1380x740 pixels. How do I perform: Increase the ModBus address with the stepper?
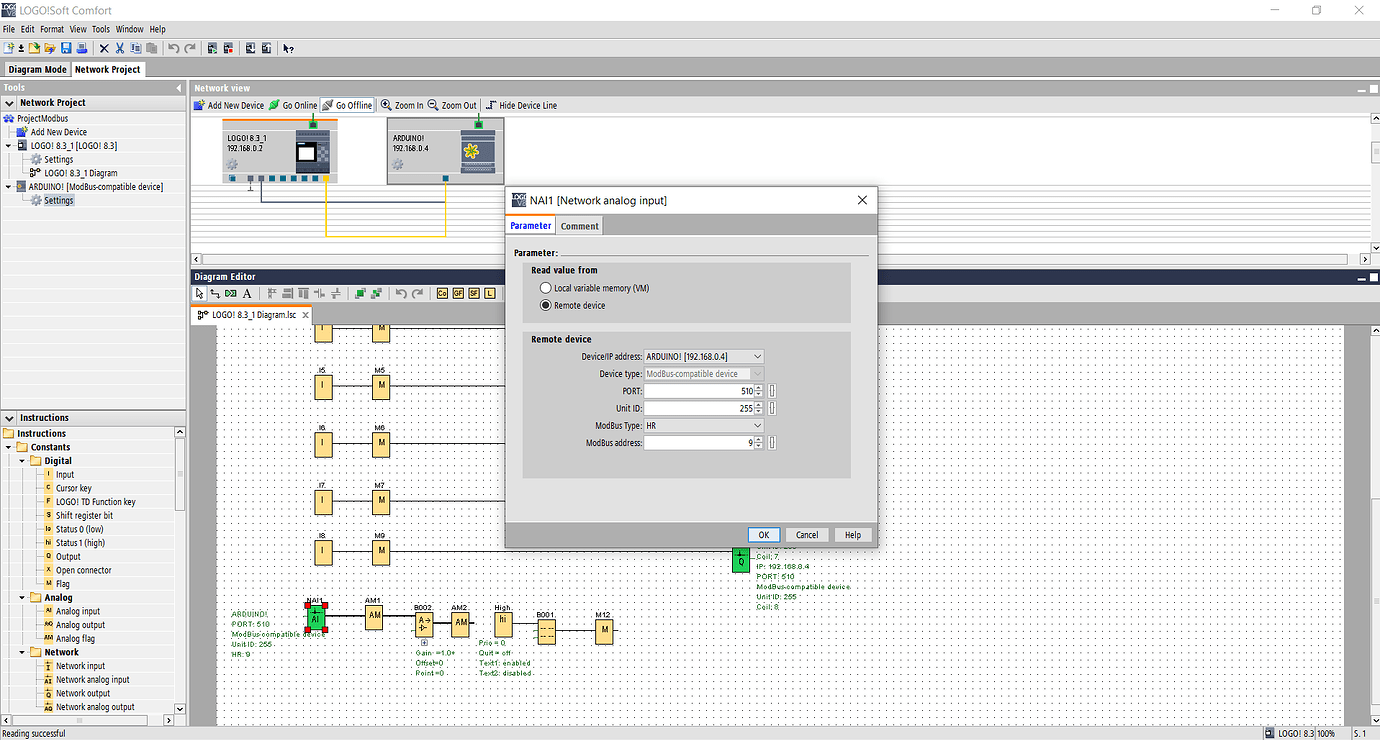(760, 439)
